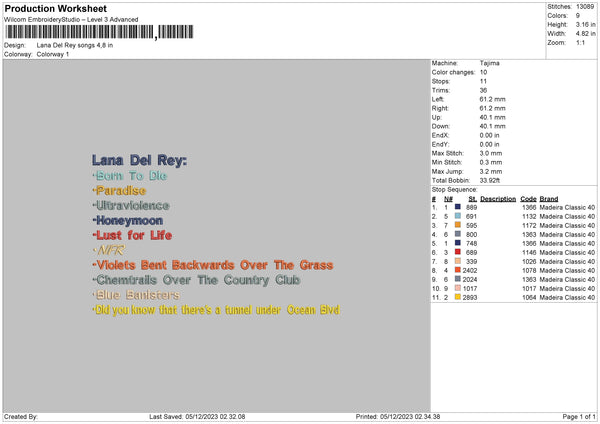Click the Max Stitch value 3.0 mm
Viewport: 600px width, 424px height.
[491, 153]
